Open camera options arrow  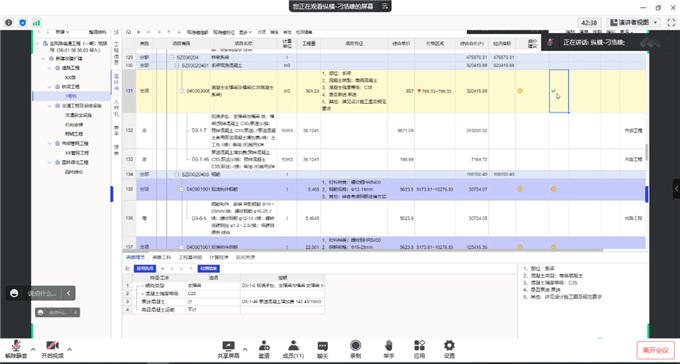[69, 349]
